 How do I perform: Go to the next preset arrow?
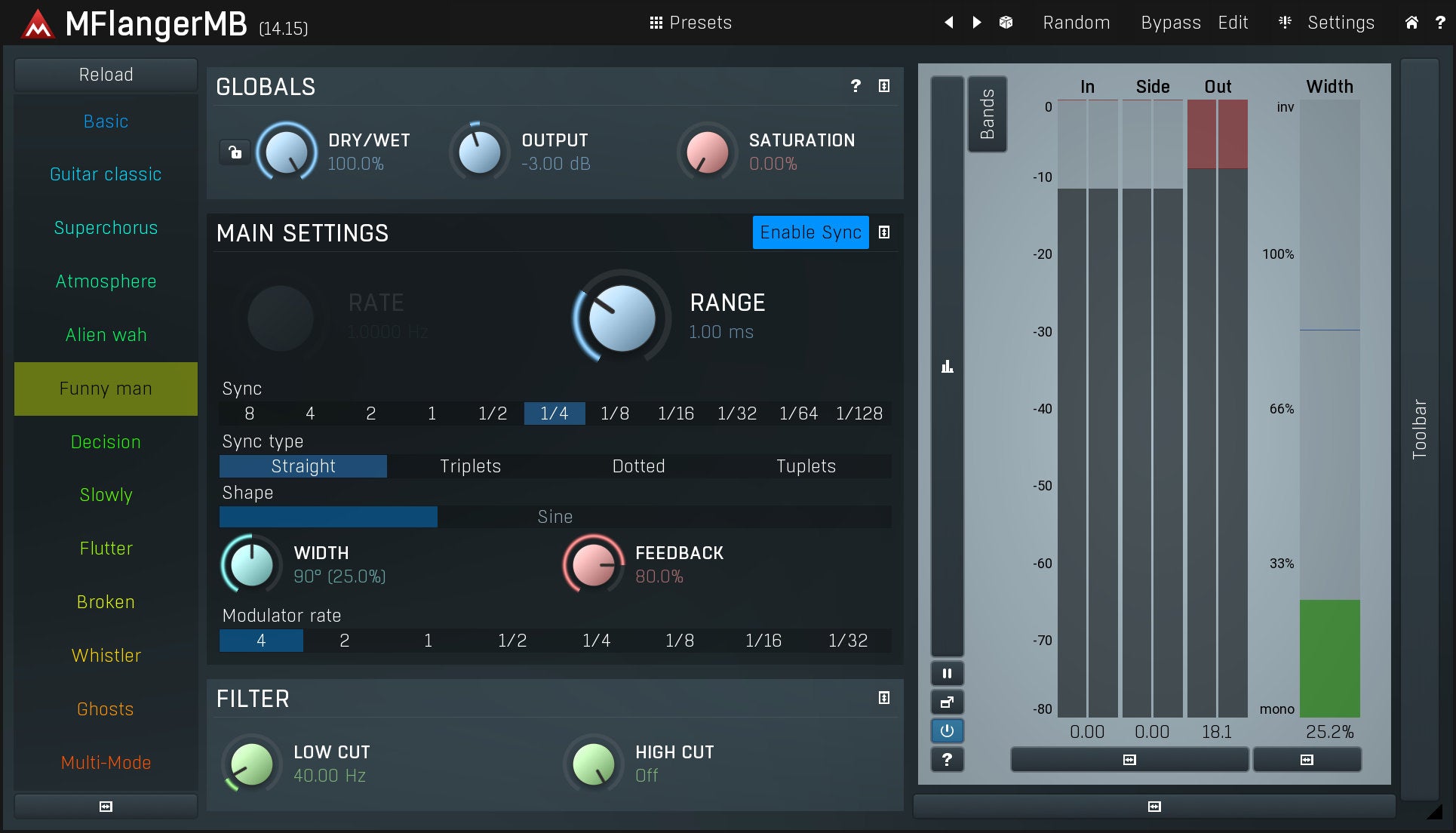pos(977,23)
